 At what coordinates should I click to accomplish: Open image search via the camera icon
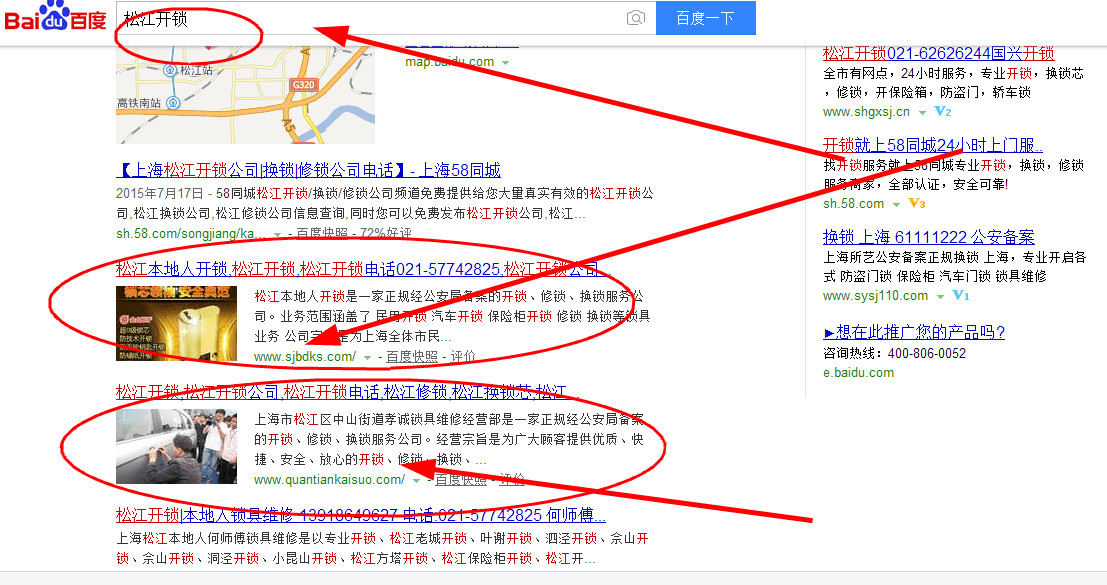click(635, 18)
